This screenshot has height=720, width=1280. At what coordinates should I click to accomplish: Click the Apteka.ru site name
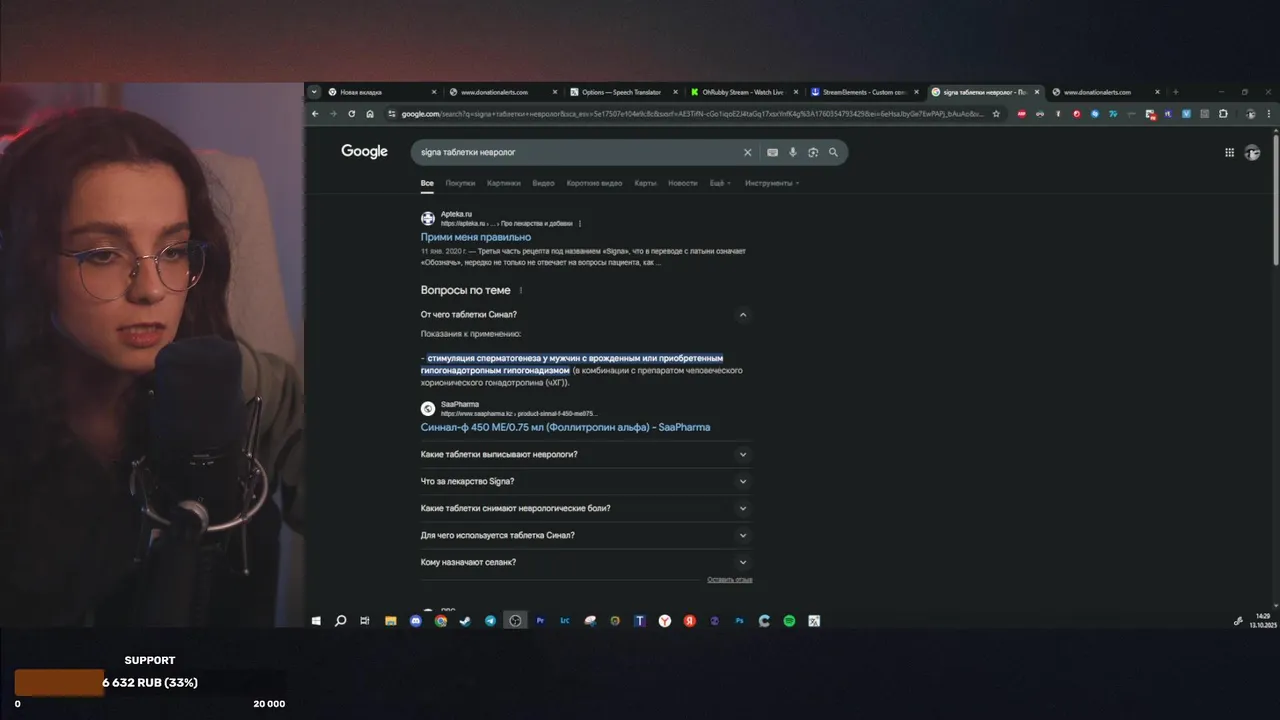coord(456,214)
